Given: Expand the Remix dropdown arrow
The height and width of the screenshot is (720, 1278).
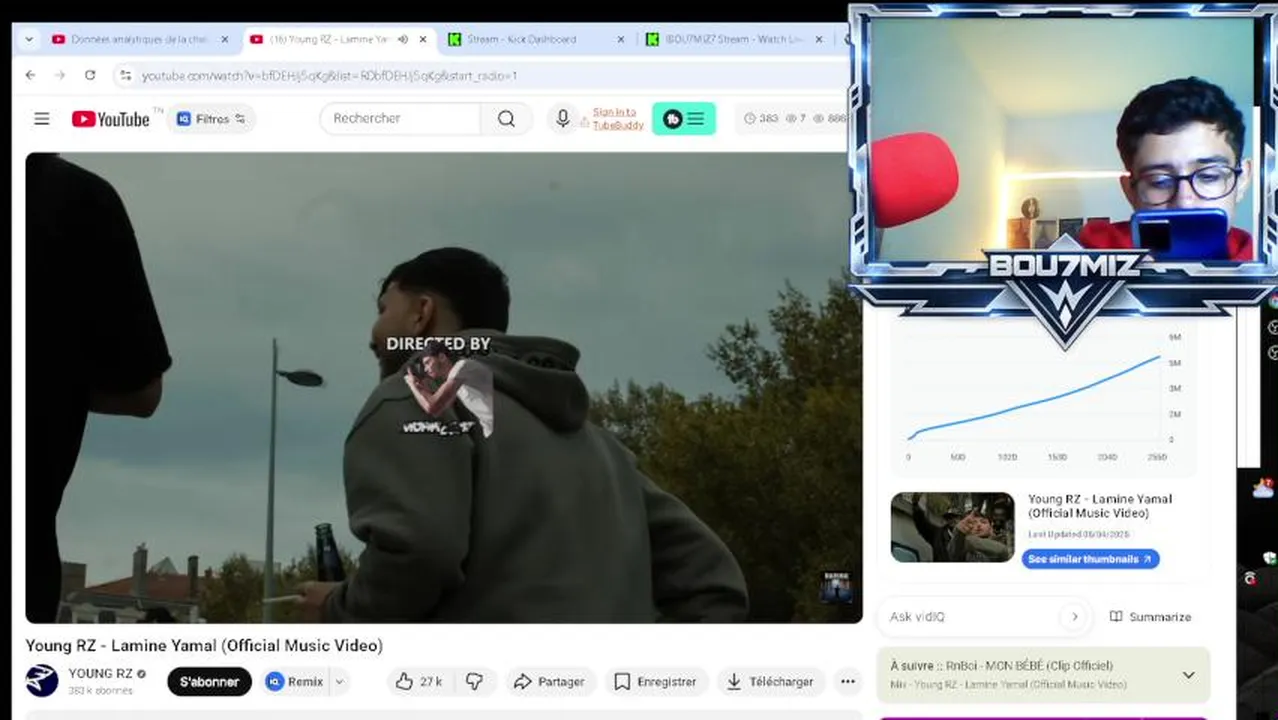Looking at the screenshot, I should point(339,682).
